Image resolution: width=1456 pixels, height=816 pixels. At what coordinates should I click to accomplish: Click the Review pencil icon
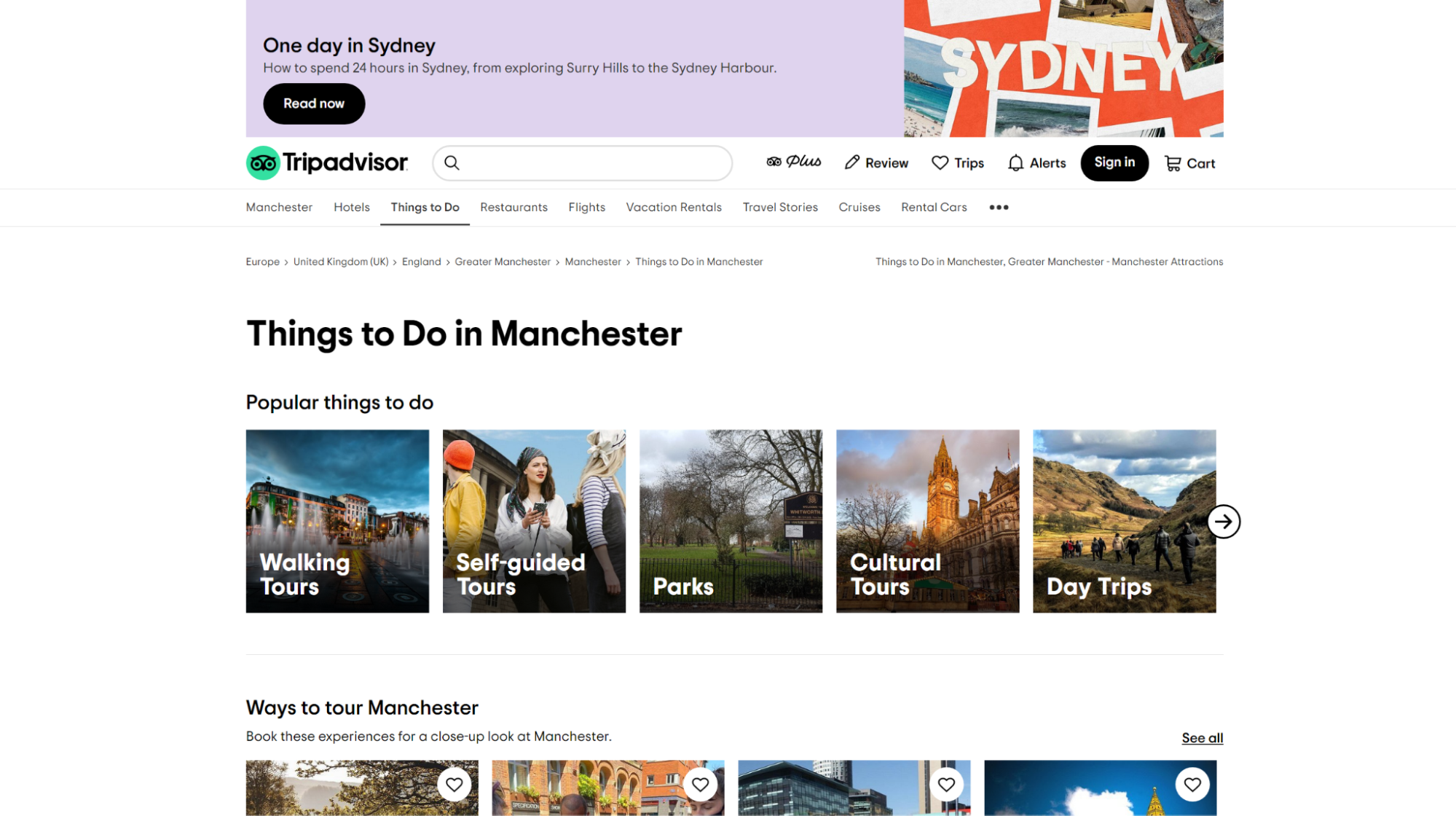(852, 162)
